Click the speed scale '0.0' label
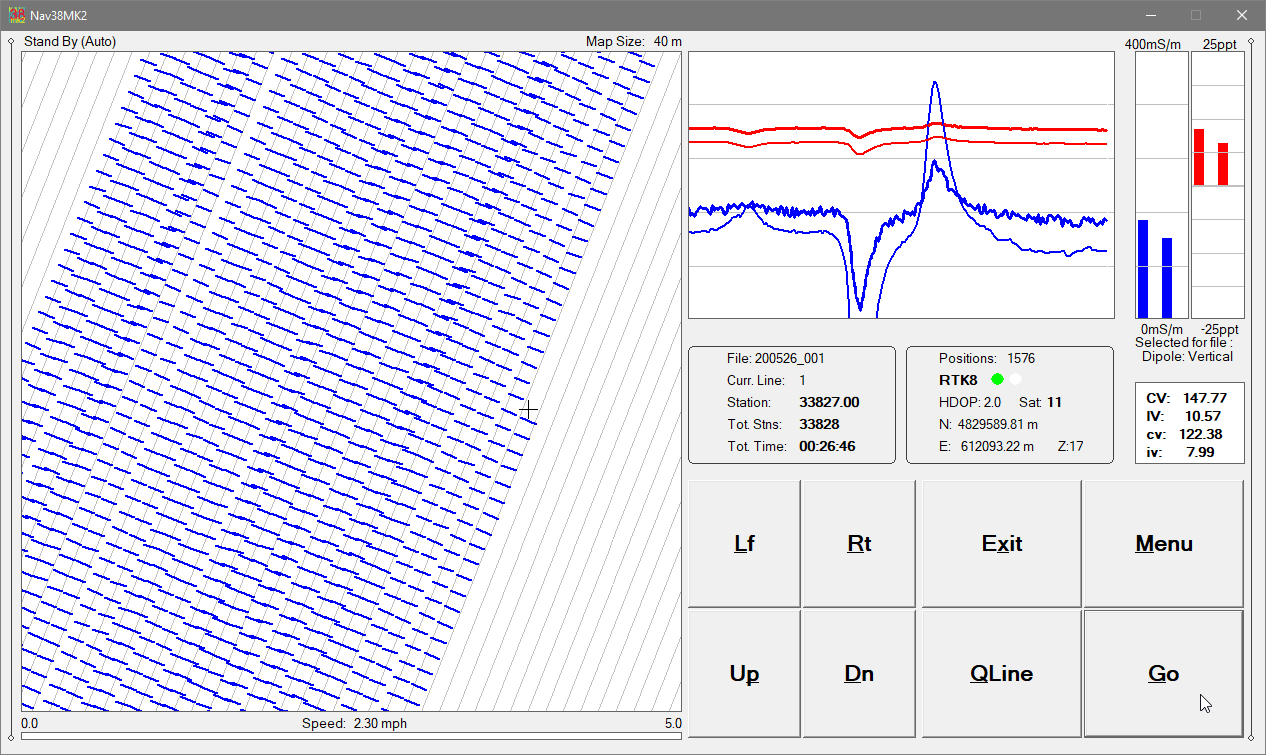Viewport: 1266px width, 755px height. click(30, 723)
